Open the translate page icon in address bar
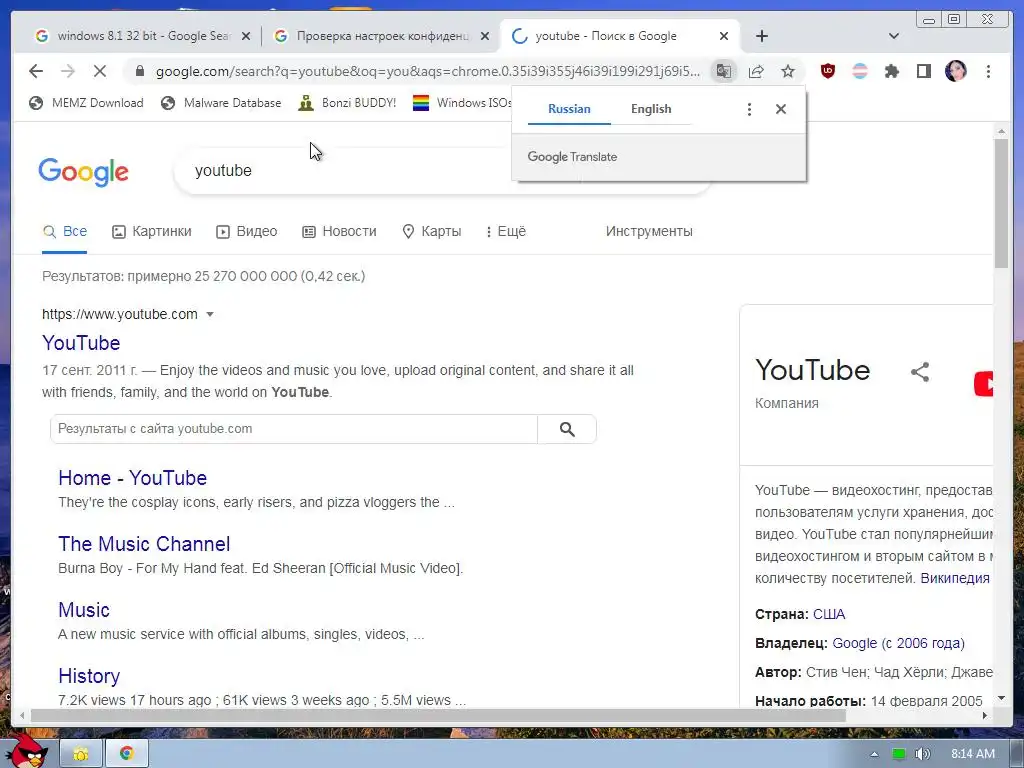The width and height of the screenshot is (1024, 768). click(724, 71)
